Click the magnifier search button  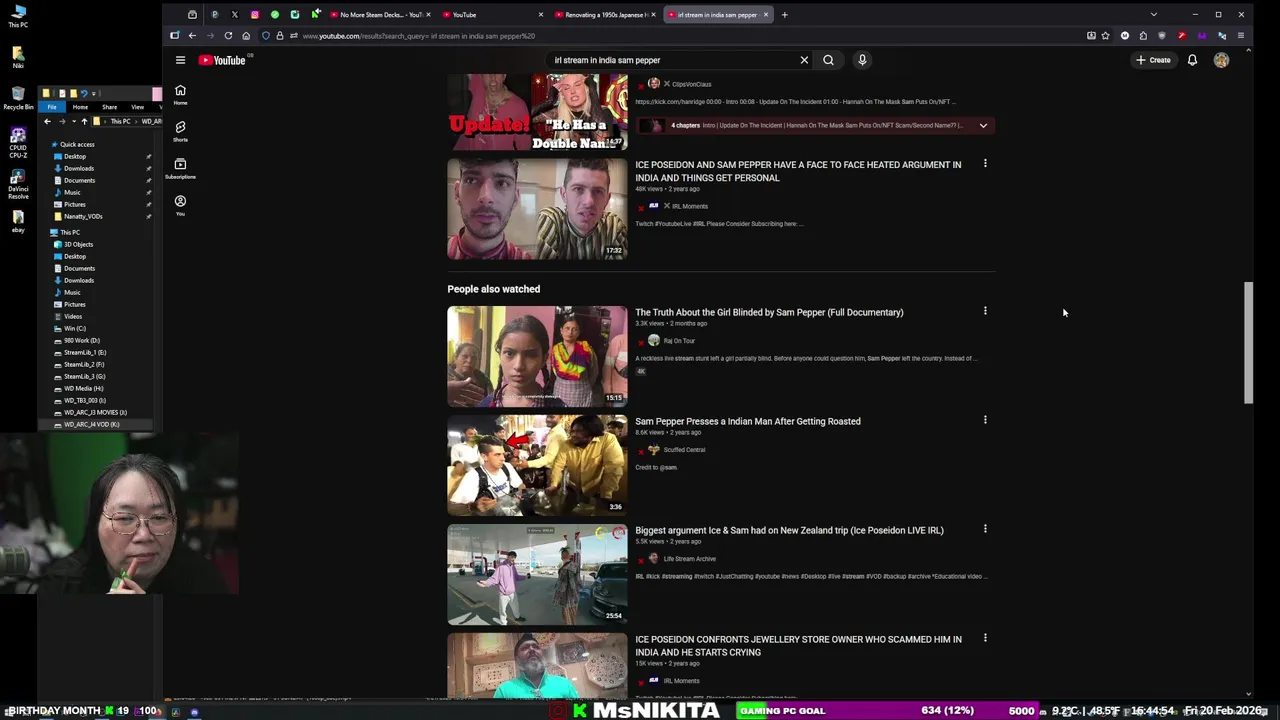pyautogui.click(x=828, y=60)
